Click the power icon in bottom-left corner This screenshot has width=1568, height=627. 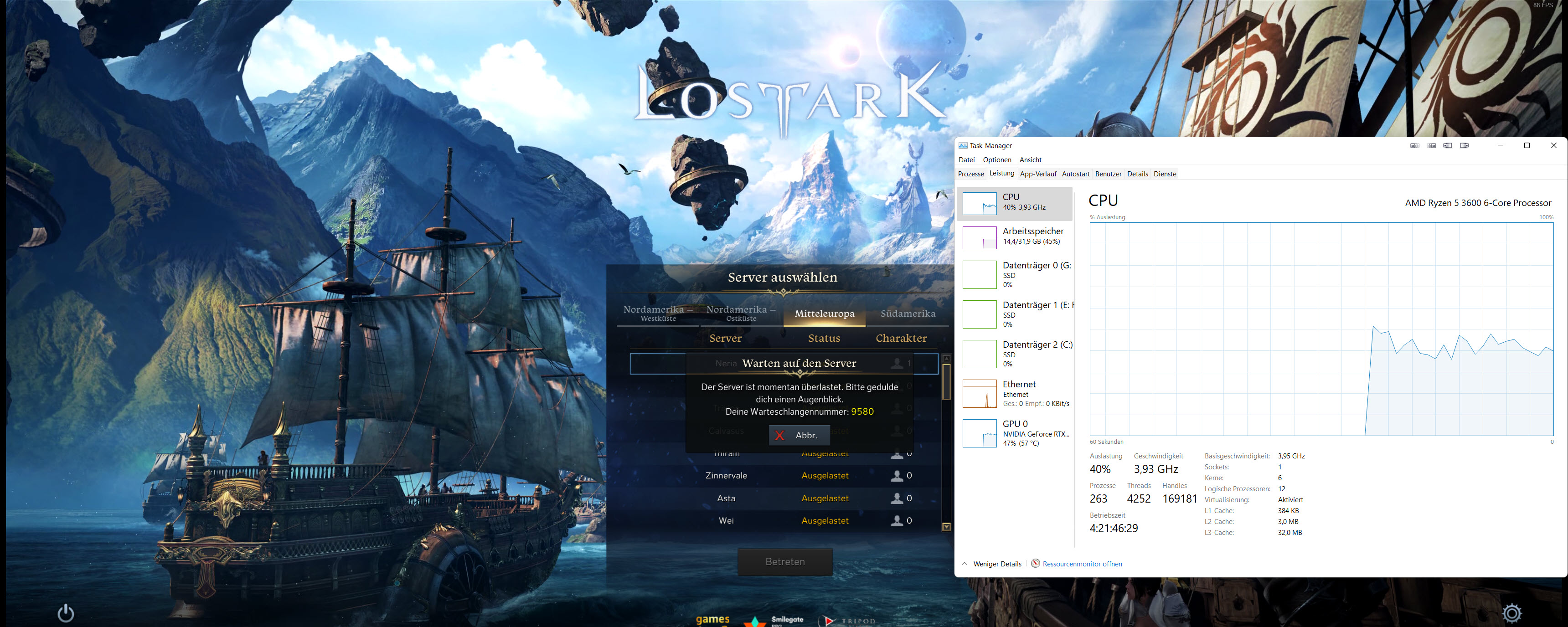click(66, 613)
